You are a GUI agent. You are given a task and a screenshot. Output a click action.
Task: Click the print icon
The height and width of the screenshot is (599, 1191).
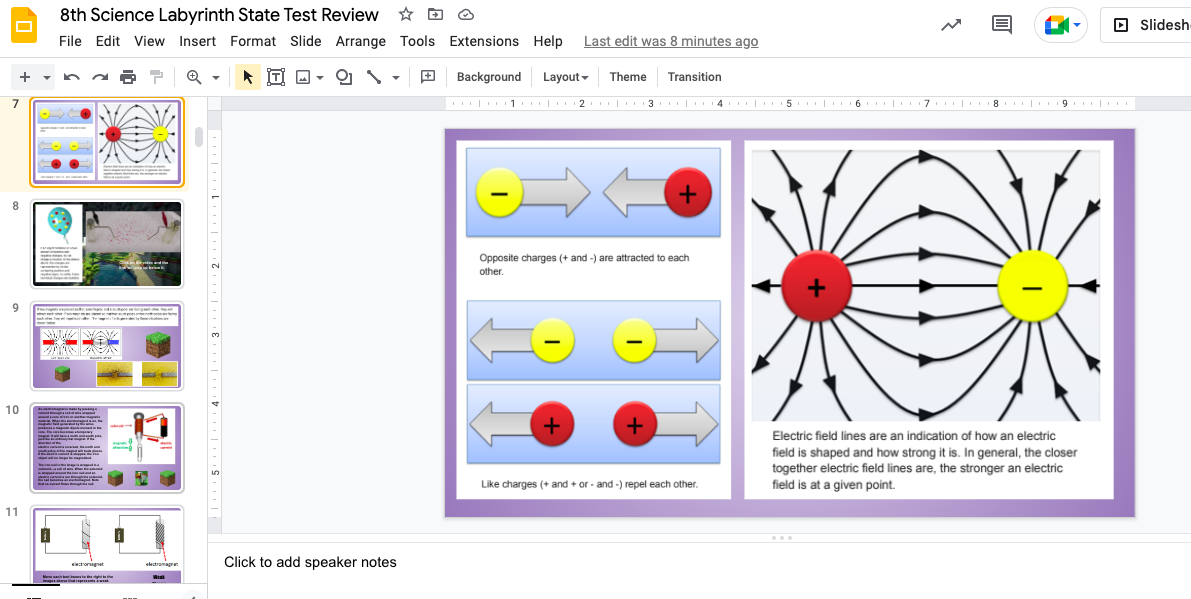[128, 77]
